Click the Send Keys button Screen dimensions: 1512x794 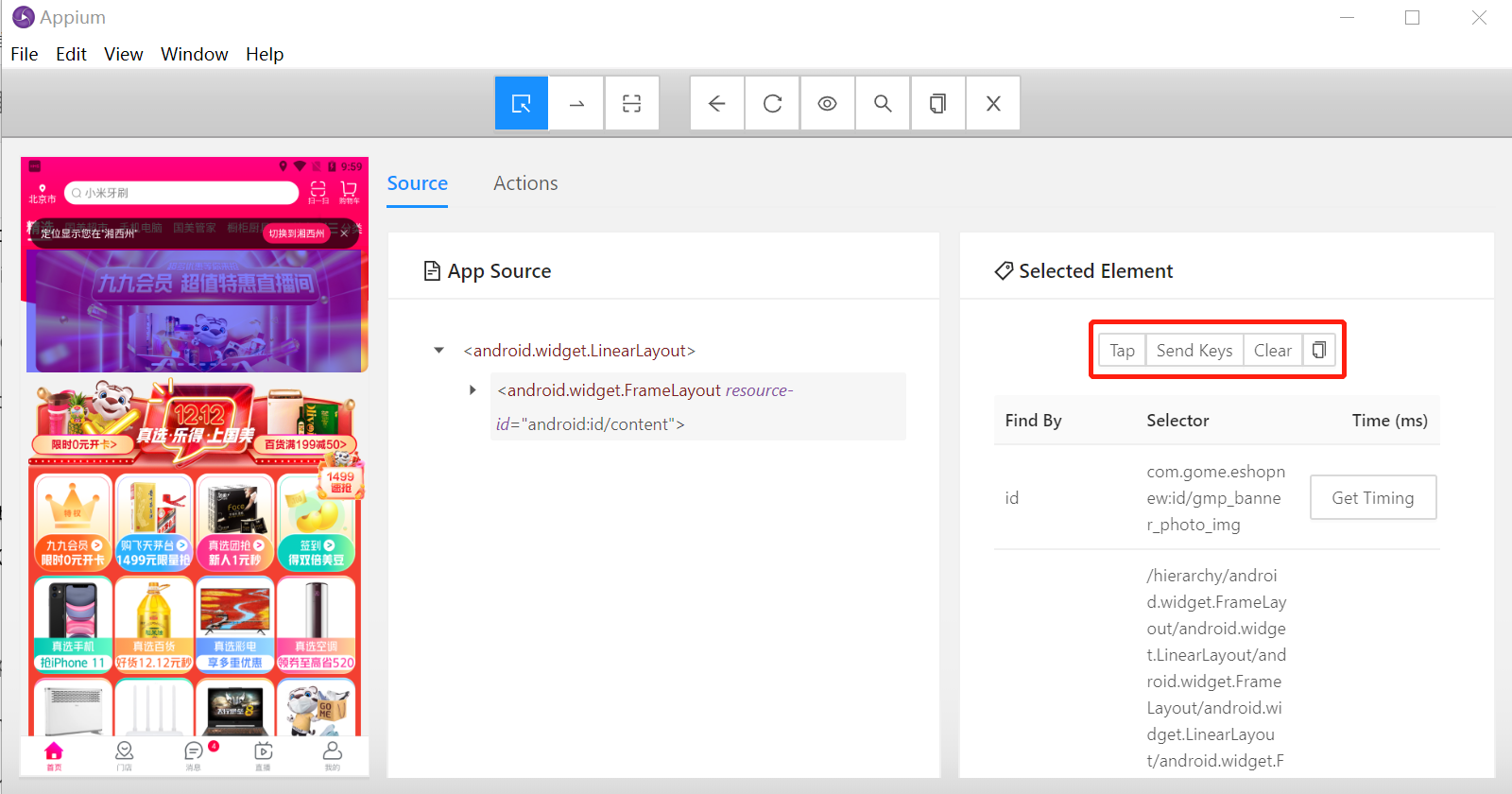coord(1194,351)
